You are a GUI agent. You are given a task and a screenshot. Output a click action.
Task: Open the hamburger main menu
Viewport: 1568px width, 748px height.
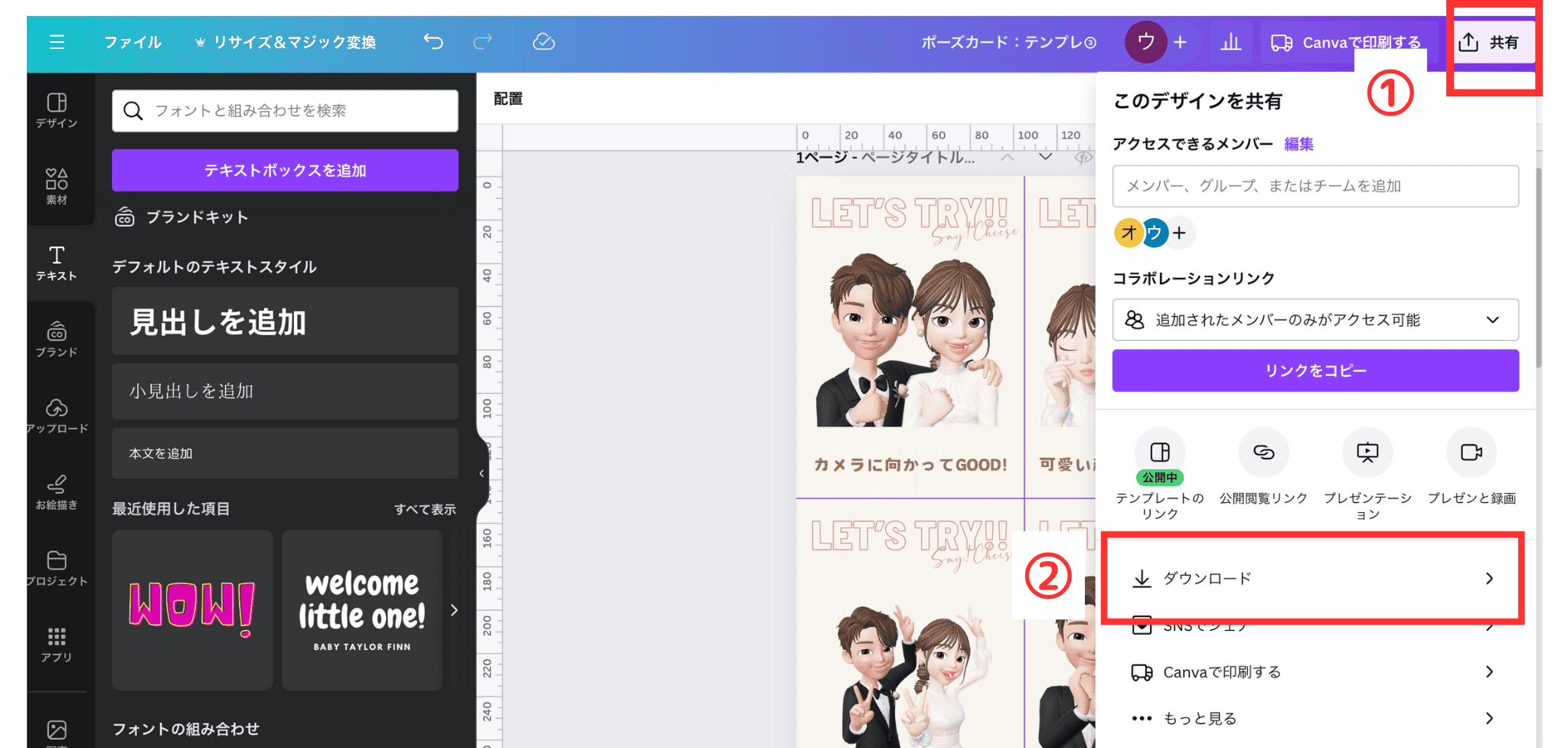pos(57,42)
